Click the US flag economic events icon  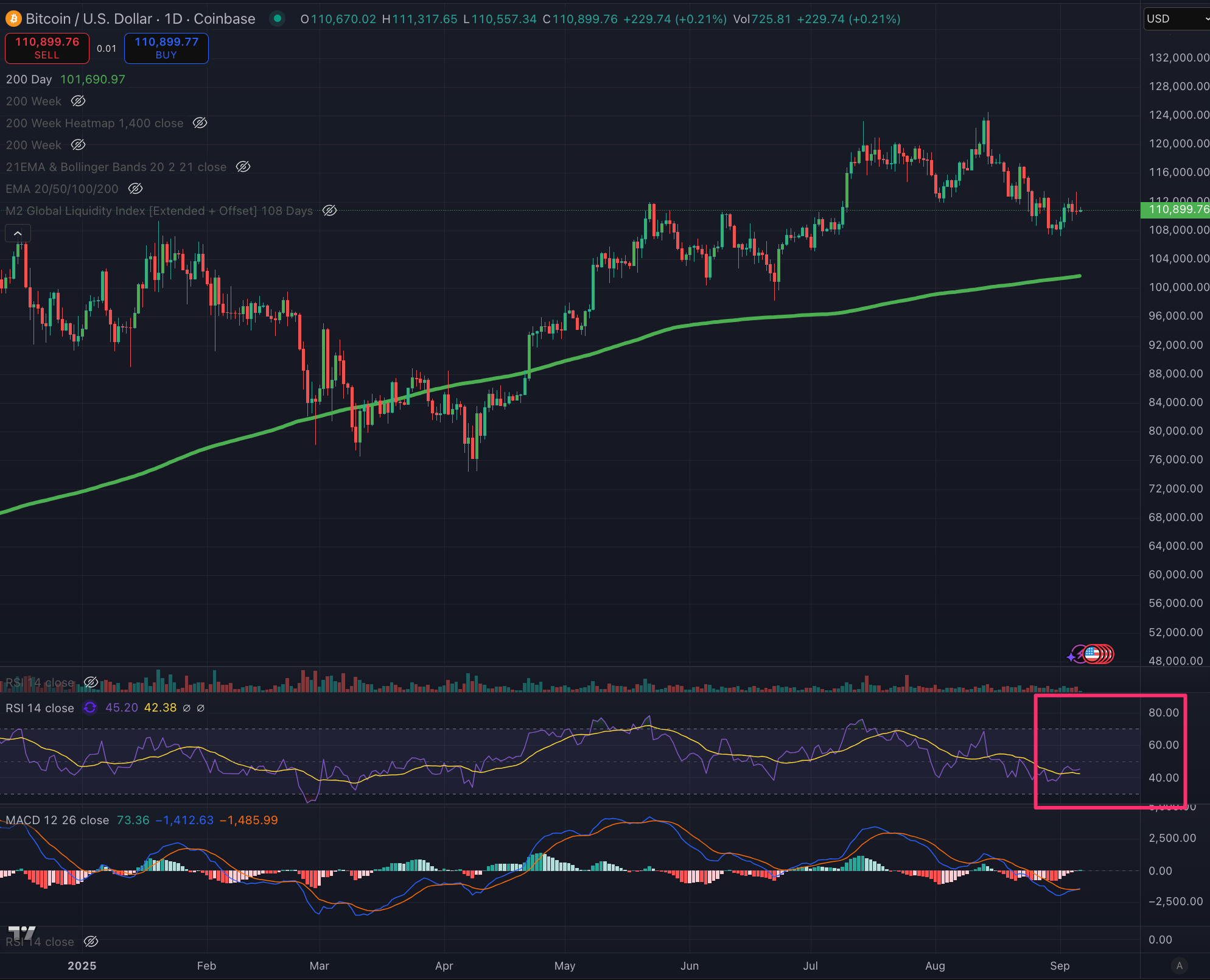pos(1093,654)
